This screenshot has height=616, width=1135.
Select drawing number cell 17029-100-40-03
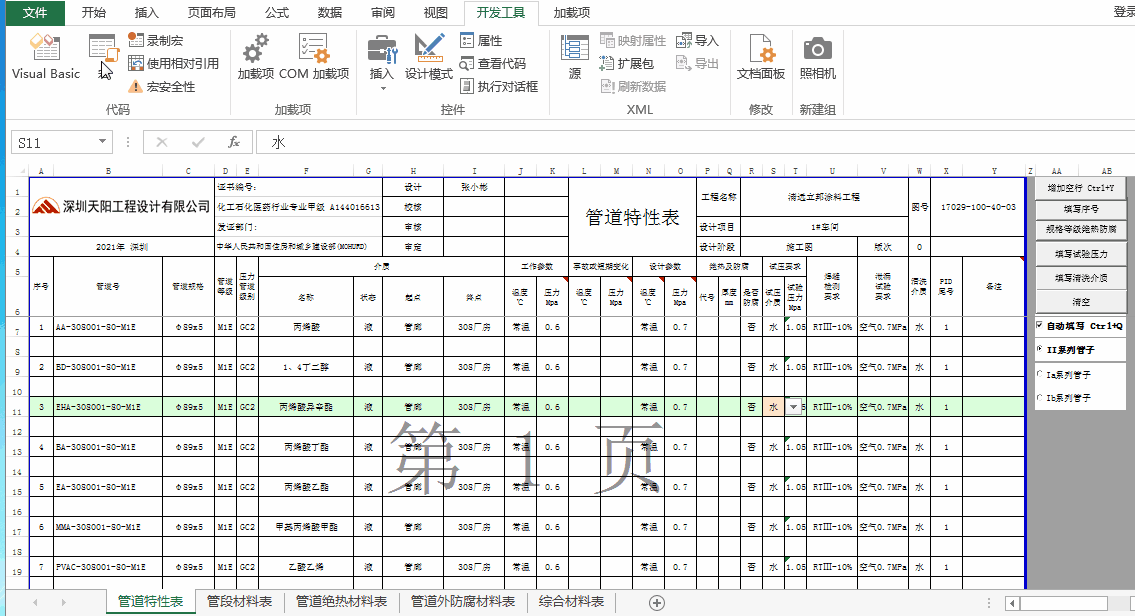coord(978,207)
